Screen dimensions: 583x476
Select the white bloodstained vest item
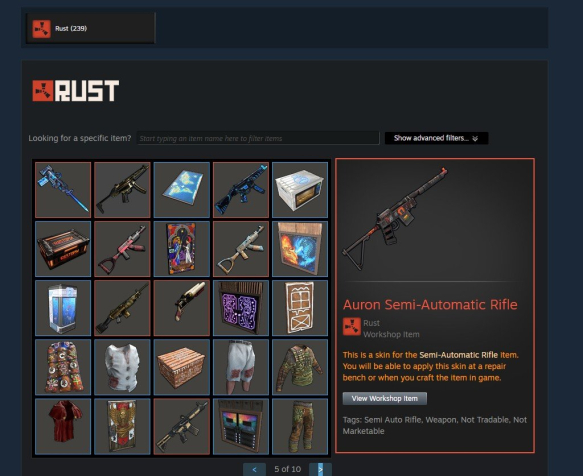pyautogui.click(x=122, y=367)
